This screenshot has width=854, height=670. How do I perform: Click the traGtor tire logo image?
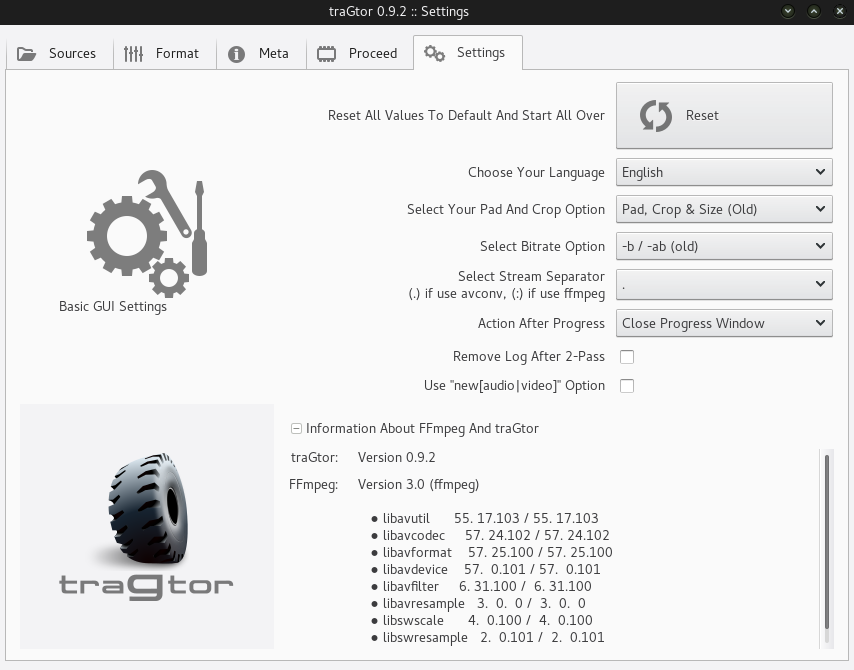[x=147, y=526]
